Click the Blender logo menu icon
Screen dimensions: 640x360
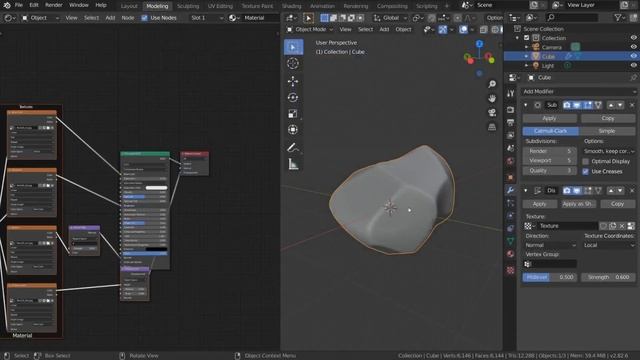click(7, 5)
